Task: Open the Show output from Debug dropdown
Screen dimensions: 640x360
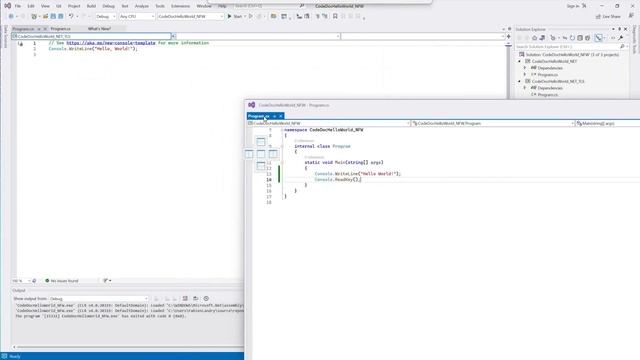Action: (98, 299)
